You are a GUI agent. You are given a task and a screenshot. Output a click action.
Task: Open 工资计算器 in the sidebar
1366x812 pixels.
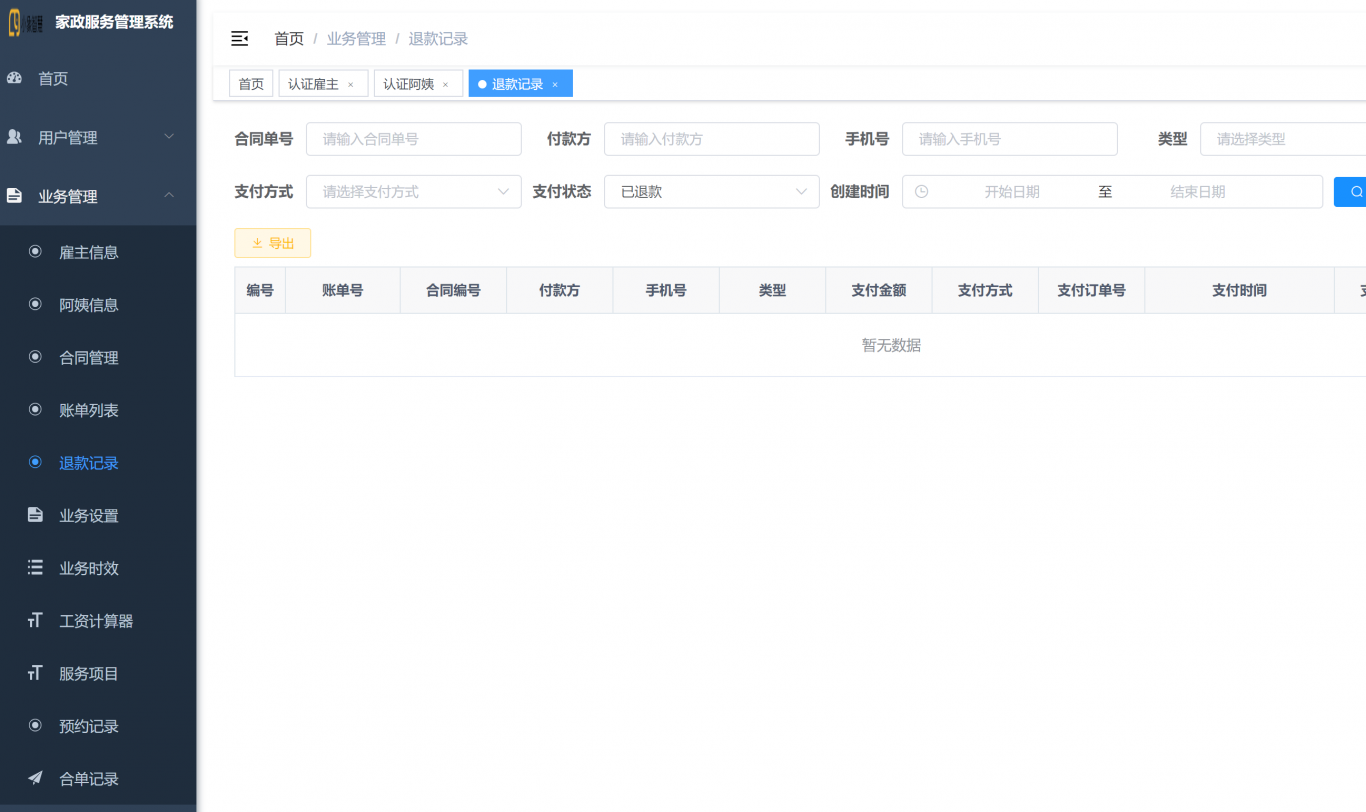point(98,621)
